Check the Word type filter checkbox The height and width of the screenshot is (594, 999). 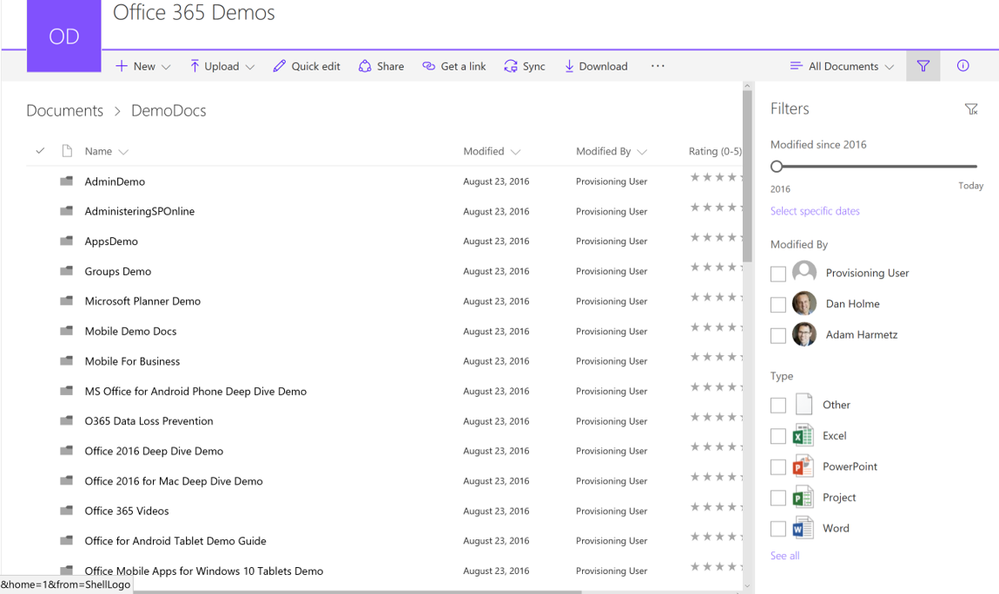tap(778, 528)
